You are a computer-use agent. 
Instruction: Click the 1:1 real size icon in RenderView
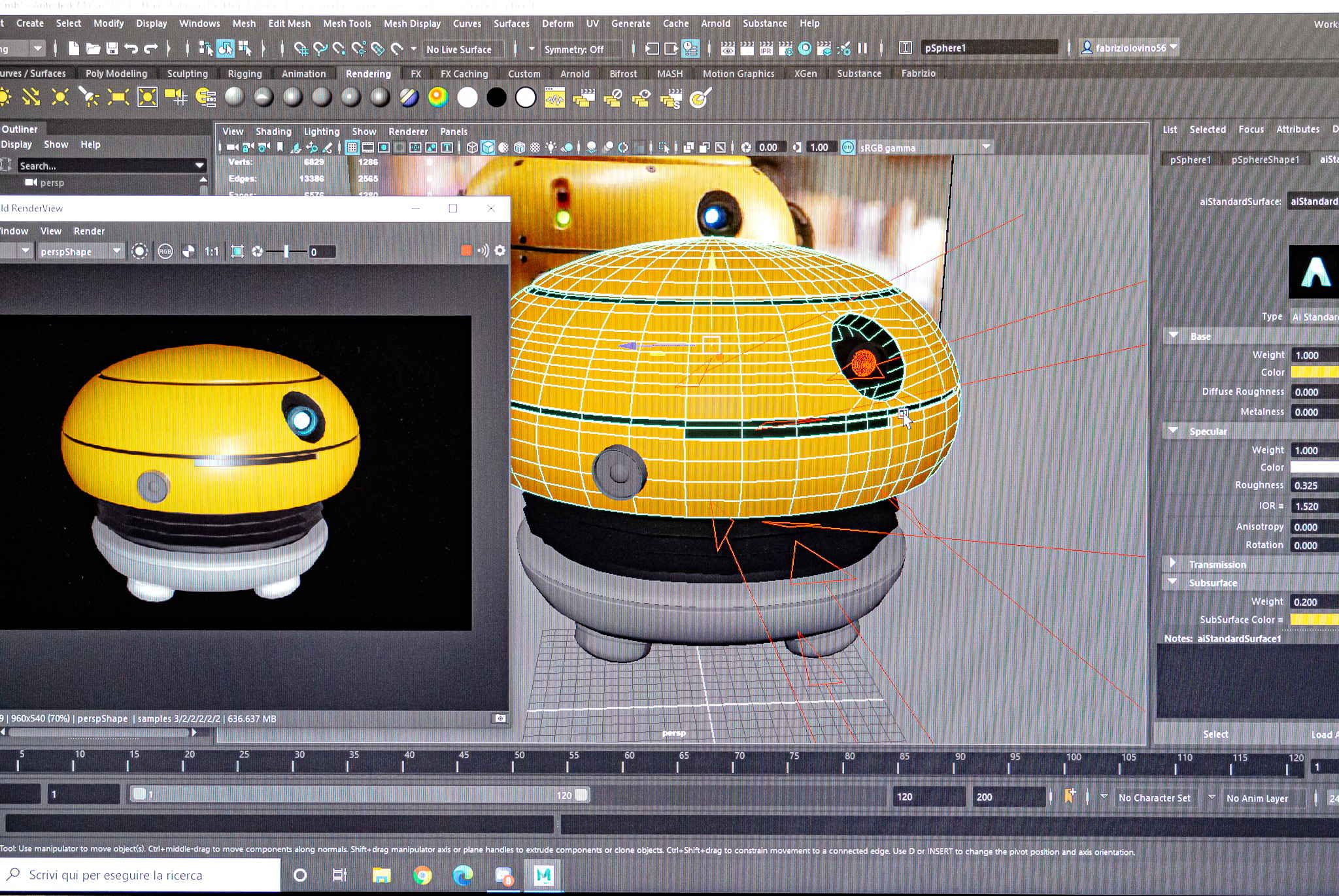pos(212,252)
